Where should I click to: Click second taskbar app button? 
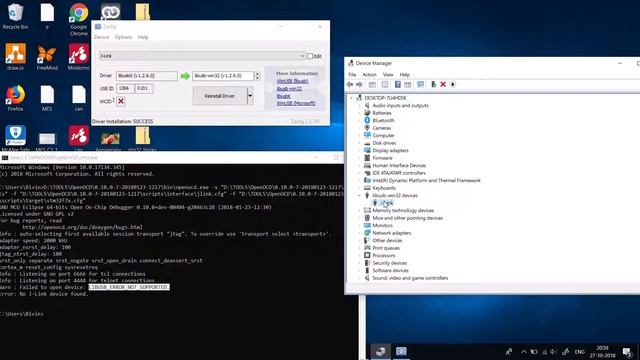(401, 351)
